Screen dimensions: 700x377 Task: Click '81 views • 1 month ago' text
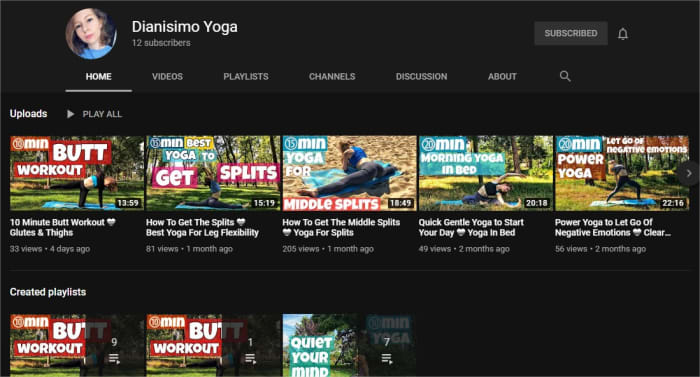tap(189, 249)
